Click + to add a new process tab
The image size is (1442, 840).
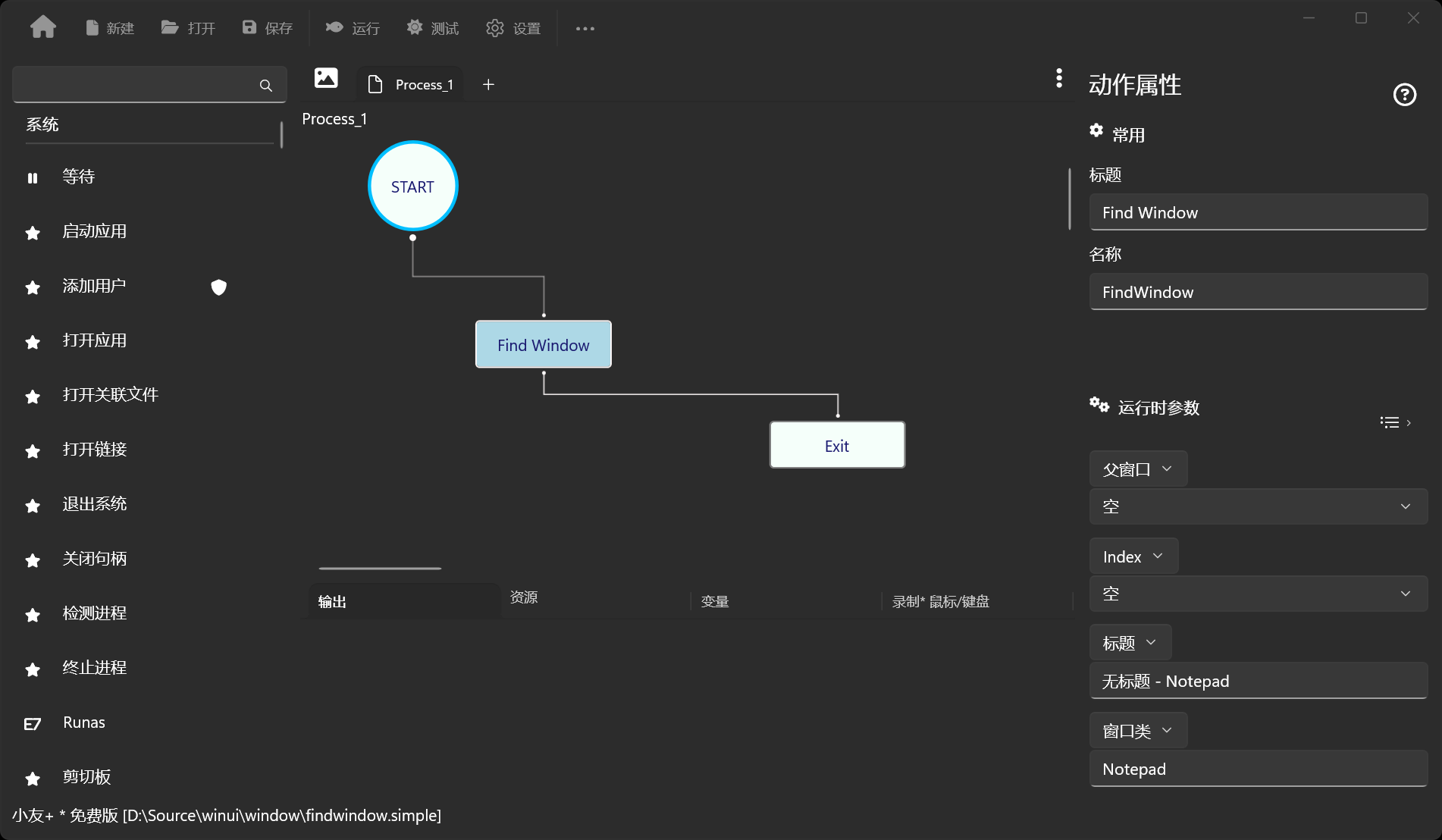488,84
